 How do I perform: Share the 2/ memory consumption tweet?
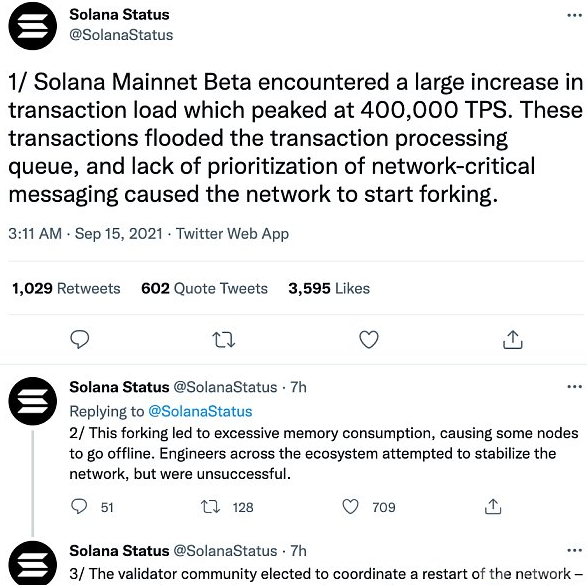pos(493,507)
